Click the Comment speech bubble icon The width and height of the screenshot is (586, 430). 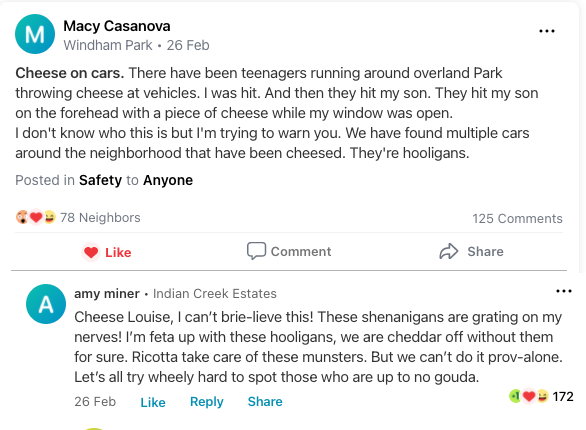pos(256,251)
